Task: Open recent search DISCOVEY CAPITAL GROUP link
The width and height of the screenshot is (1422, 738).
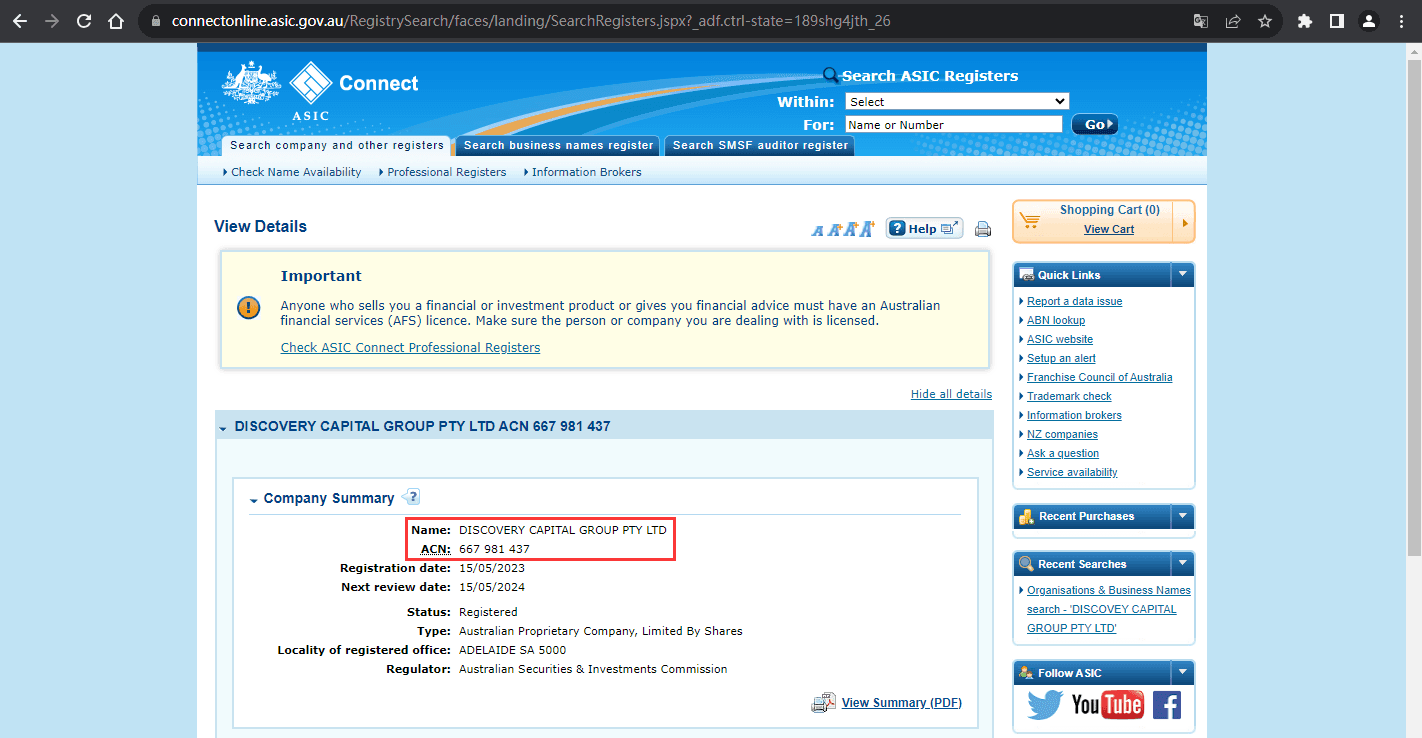Action: point(1108,609)
